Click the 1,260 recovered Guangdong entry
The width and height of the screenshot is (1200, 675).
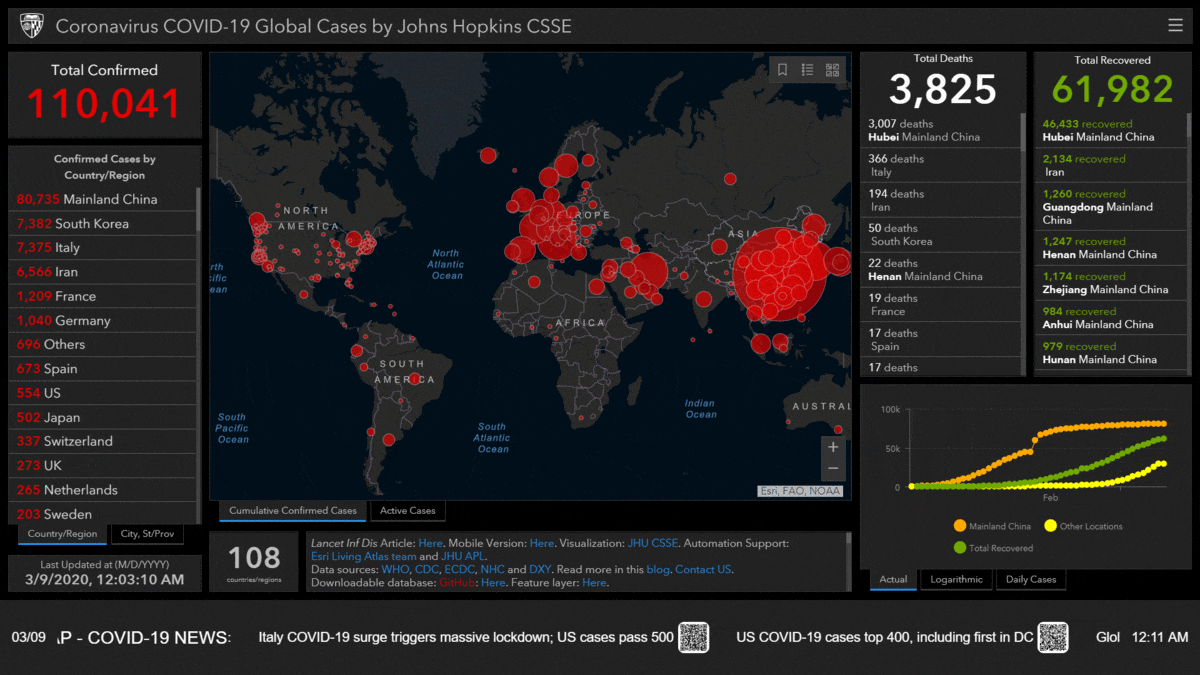tap(1112, 207)
